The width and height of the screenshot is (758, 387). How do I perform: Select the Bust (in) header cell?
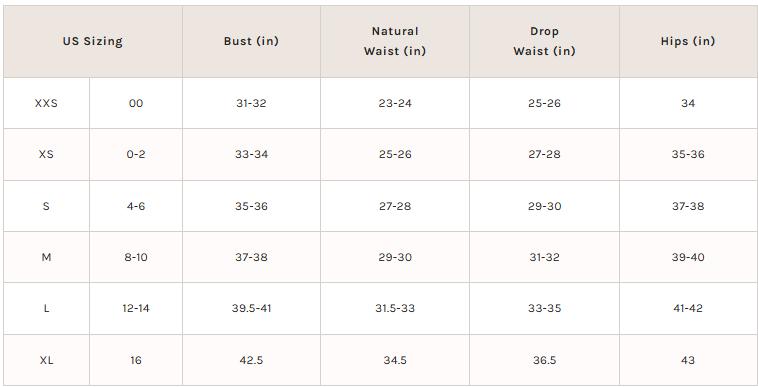(251, 41)
